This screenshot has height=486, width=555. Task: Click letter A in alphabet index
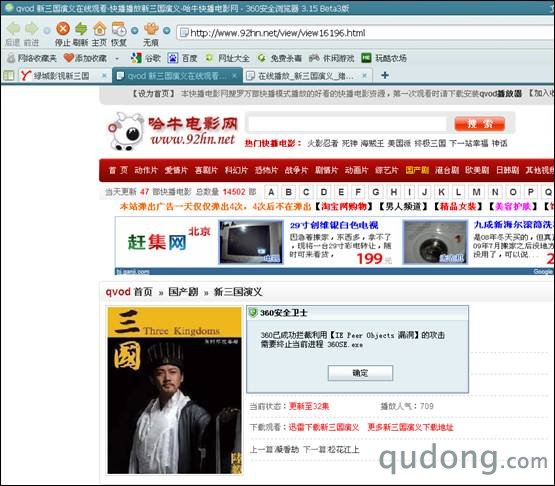pyautogui.click(x=271, y=192)
